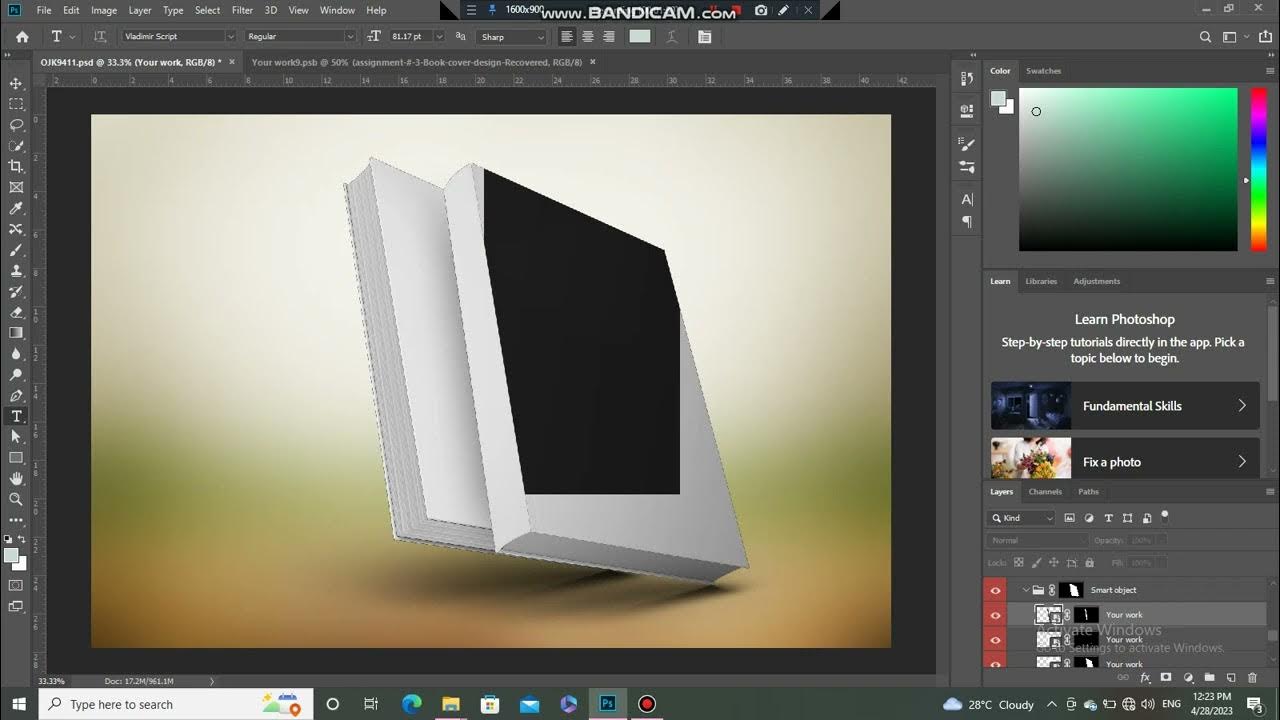Toggle Quick Mask mode
This screenshot has height=720, width=1280.
pyautogui.click(x=16, y=585)
